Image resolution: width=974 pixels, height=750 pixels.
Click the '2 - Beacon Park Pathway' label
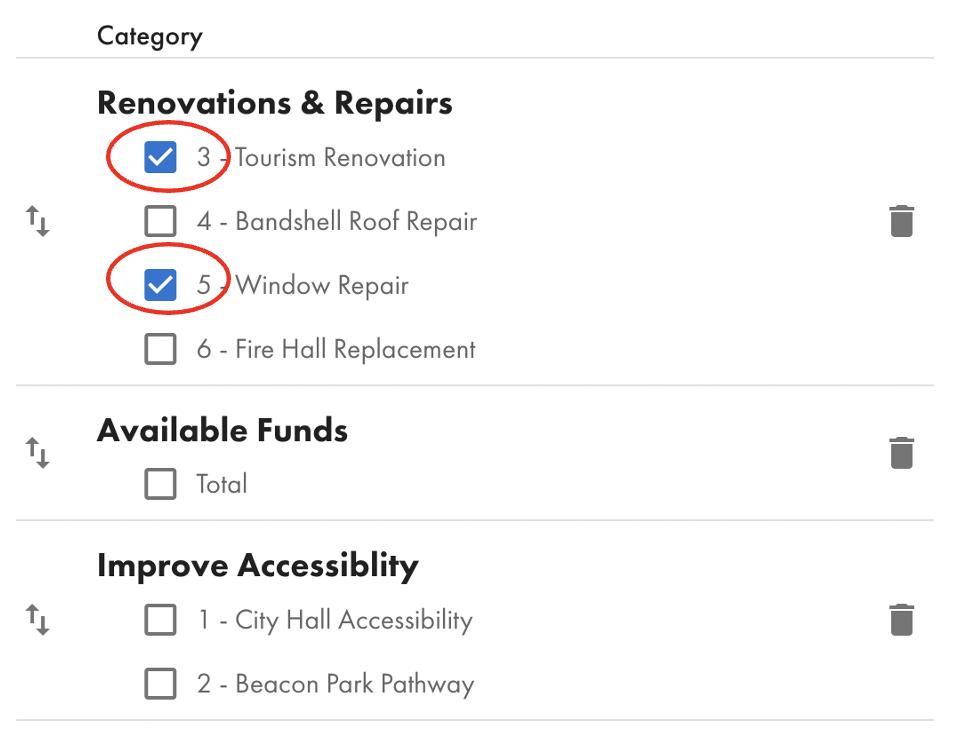click(335, 684)
